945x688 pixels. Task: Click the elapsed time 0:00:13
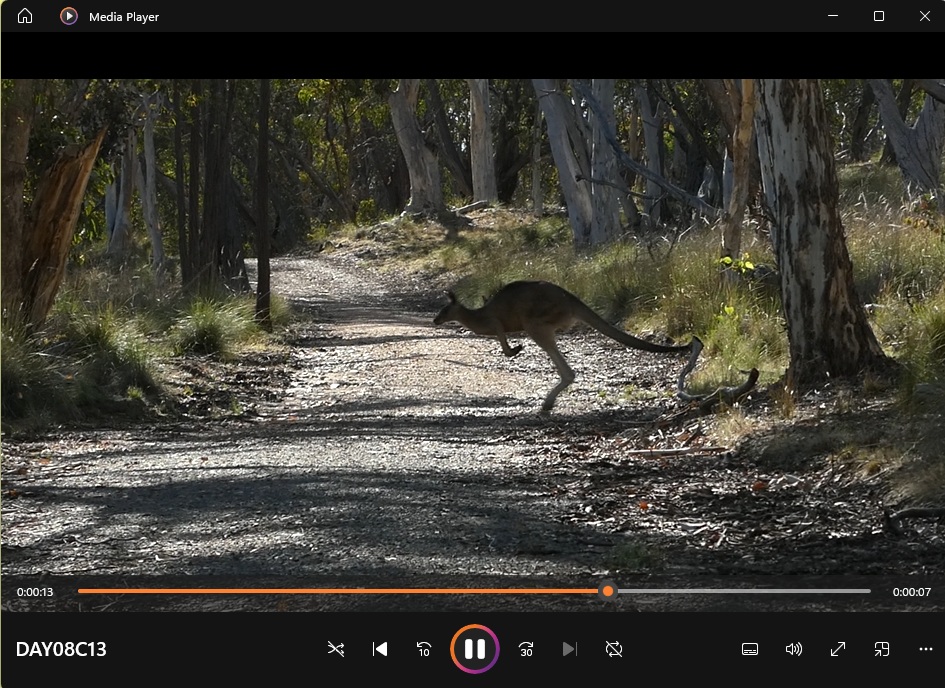tap(35, 592)
